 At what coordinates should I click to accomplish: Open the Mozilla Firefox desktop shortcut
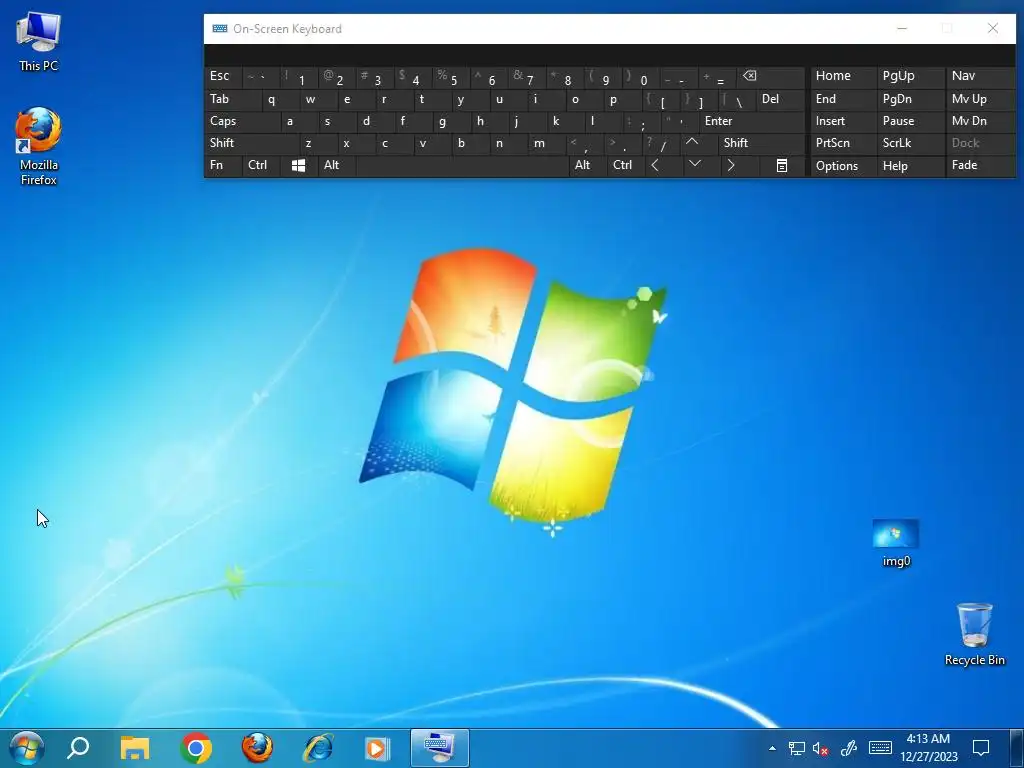(39, 146)
